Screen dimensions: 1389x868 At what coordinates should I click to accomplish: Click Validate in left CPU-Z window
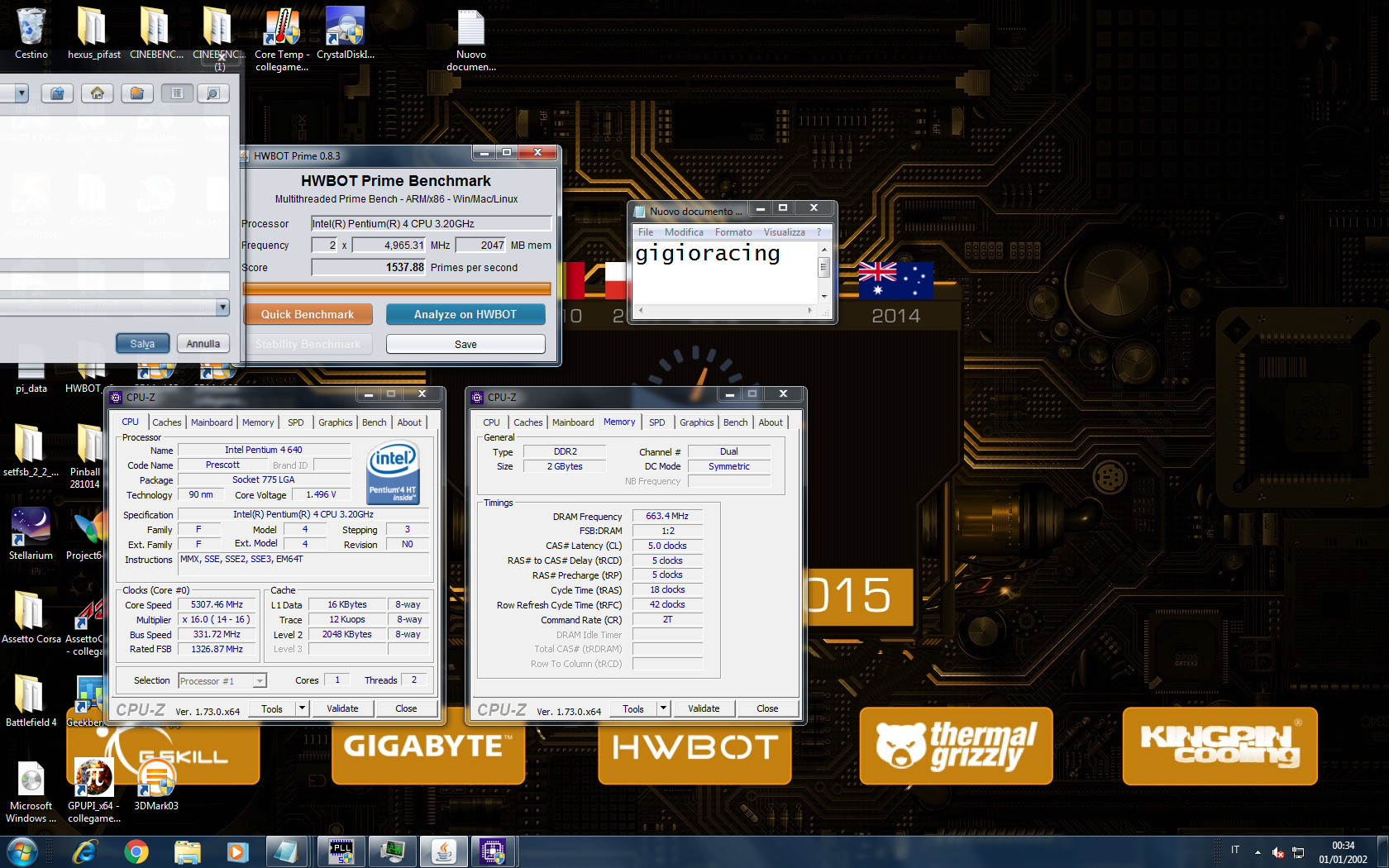coord(342,708)
